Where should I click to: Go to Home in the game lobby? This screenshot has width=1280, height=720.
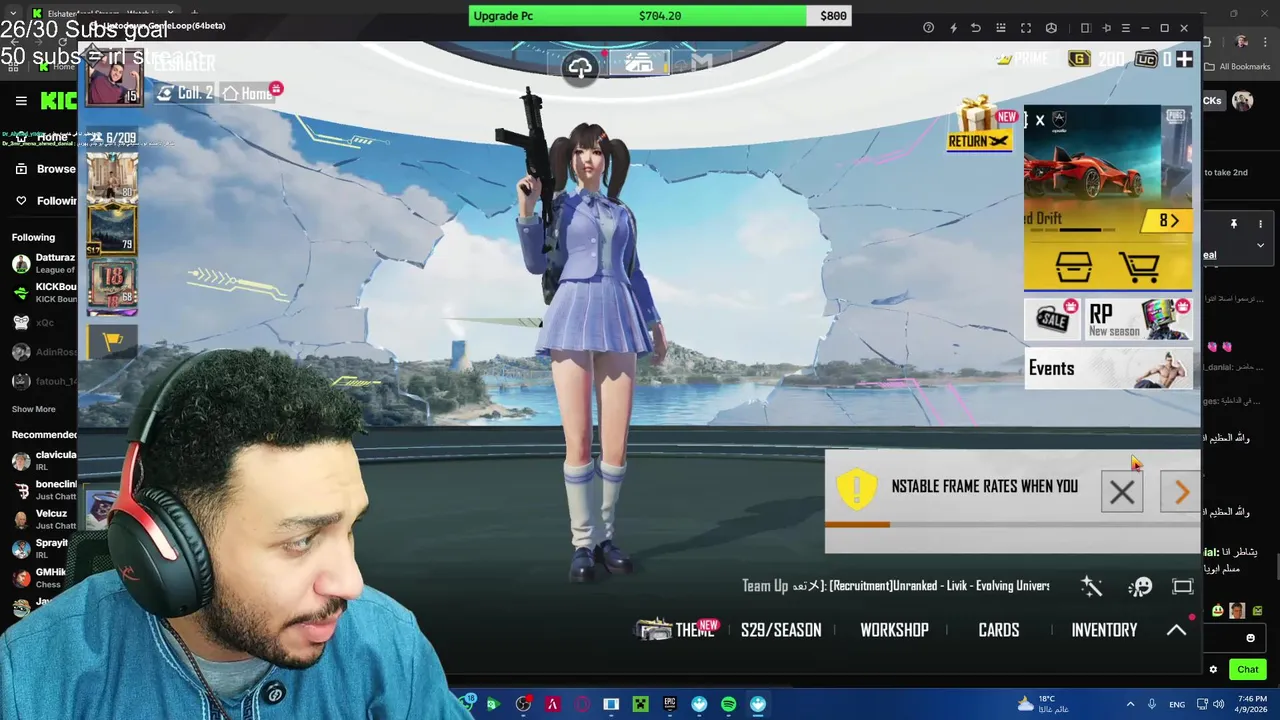(x=248, y=93)
